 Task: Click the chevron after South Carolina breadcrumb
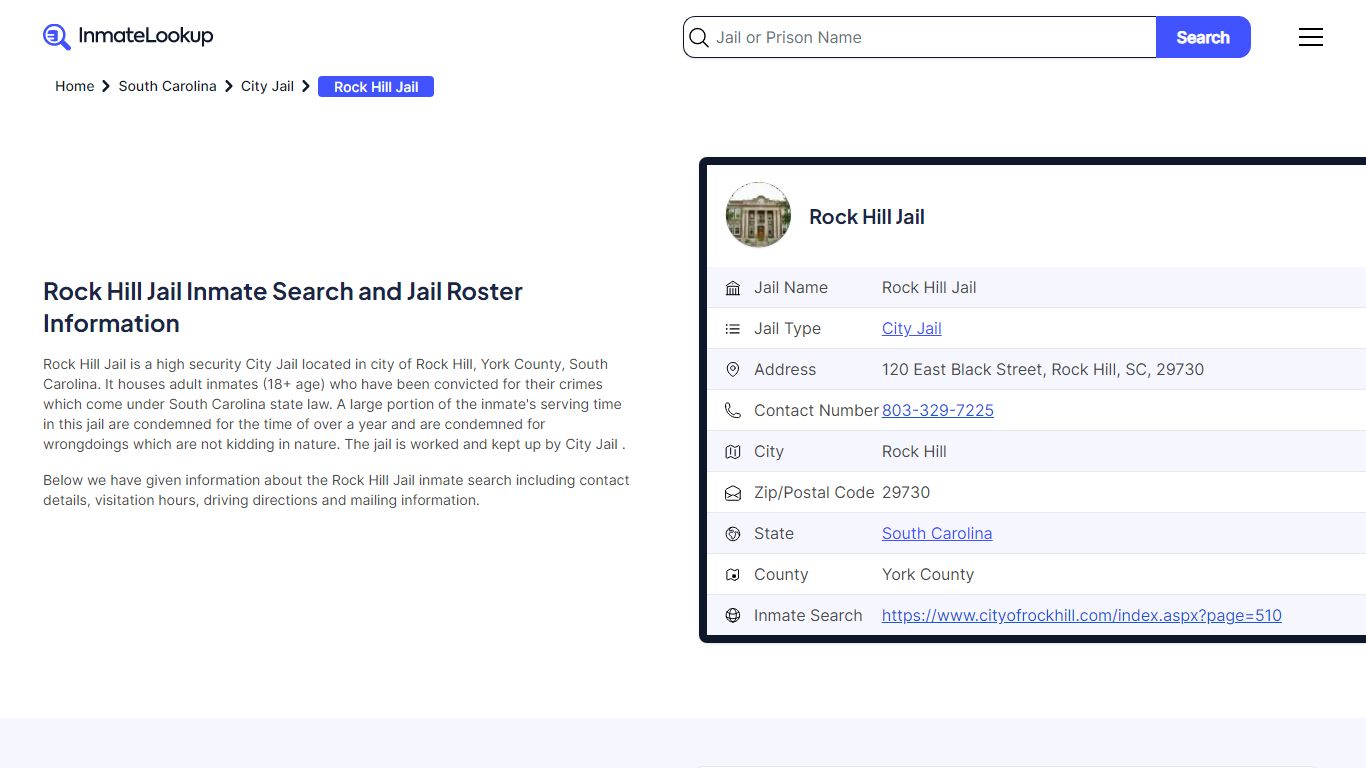[x=229, y=86]
